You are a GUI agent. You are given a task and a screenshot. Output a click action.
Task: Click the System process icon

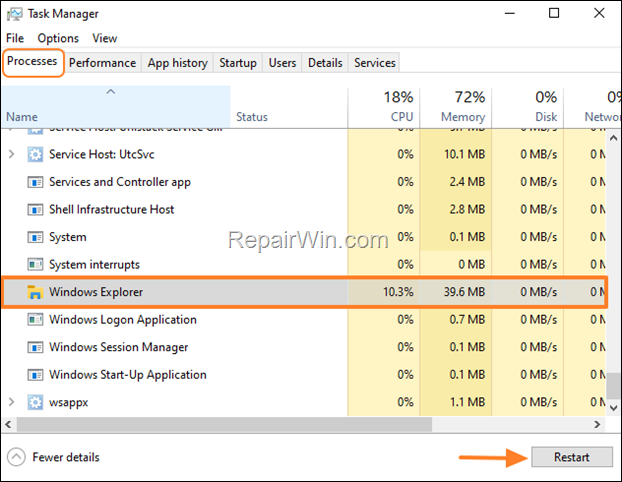[35, 237]
